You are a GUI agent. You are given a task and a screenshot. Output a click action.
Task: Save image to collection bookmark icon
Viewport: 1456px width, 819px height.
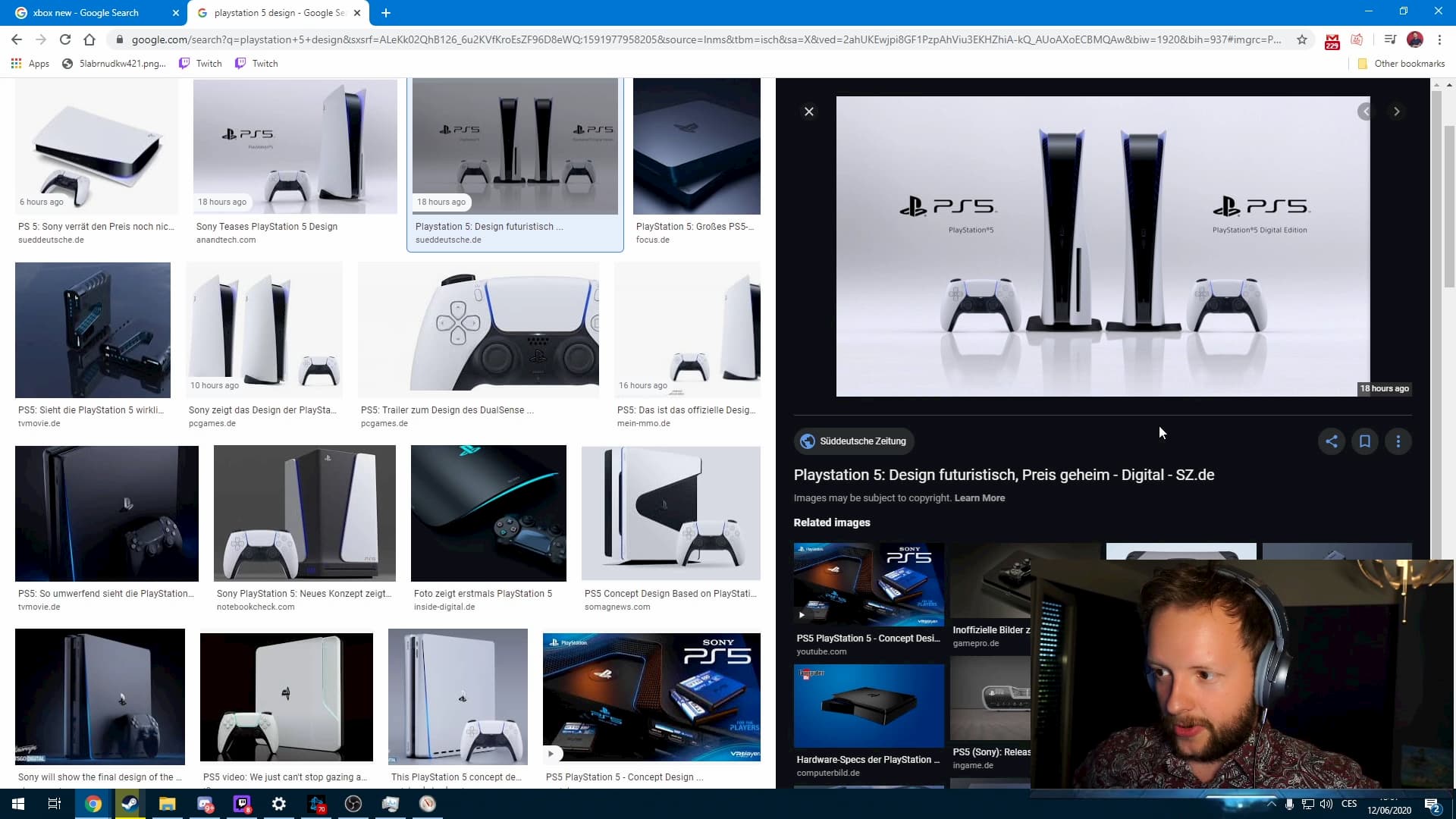tap(1365, 441)
